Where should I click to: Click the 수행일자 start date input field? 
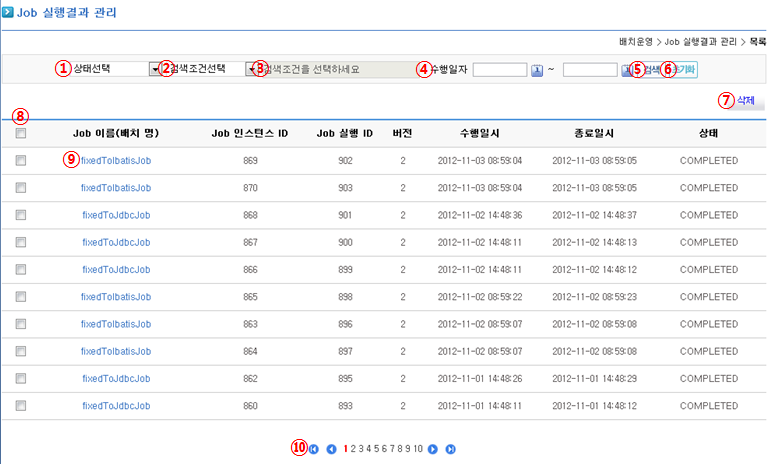499,70
